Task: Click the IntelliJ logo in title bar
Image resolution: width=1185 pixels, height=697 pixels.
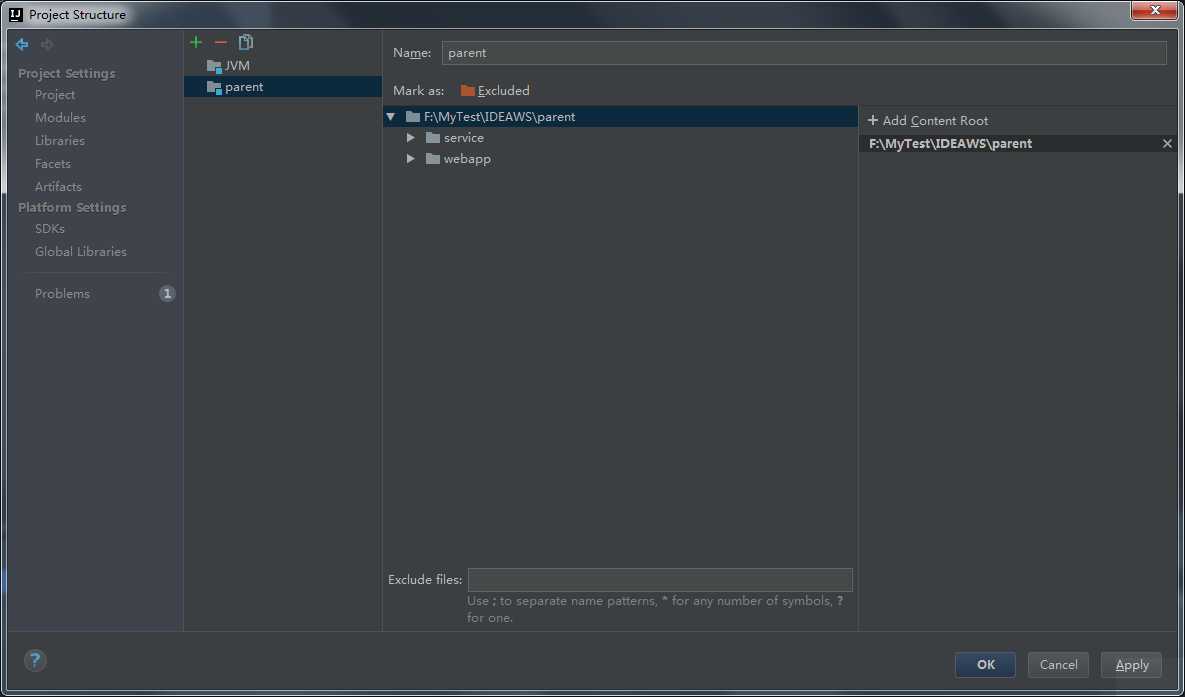Action: tap(16, 14)
